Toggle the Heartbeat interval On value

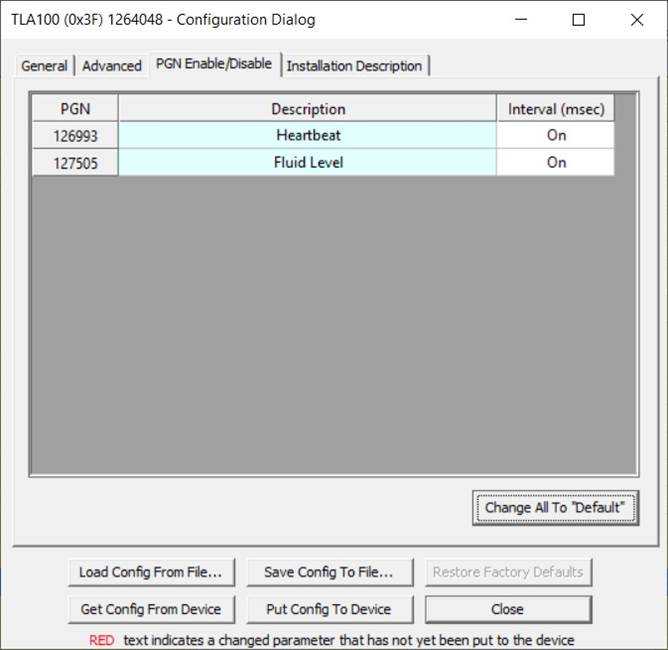[555, 135]
